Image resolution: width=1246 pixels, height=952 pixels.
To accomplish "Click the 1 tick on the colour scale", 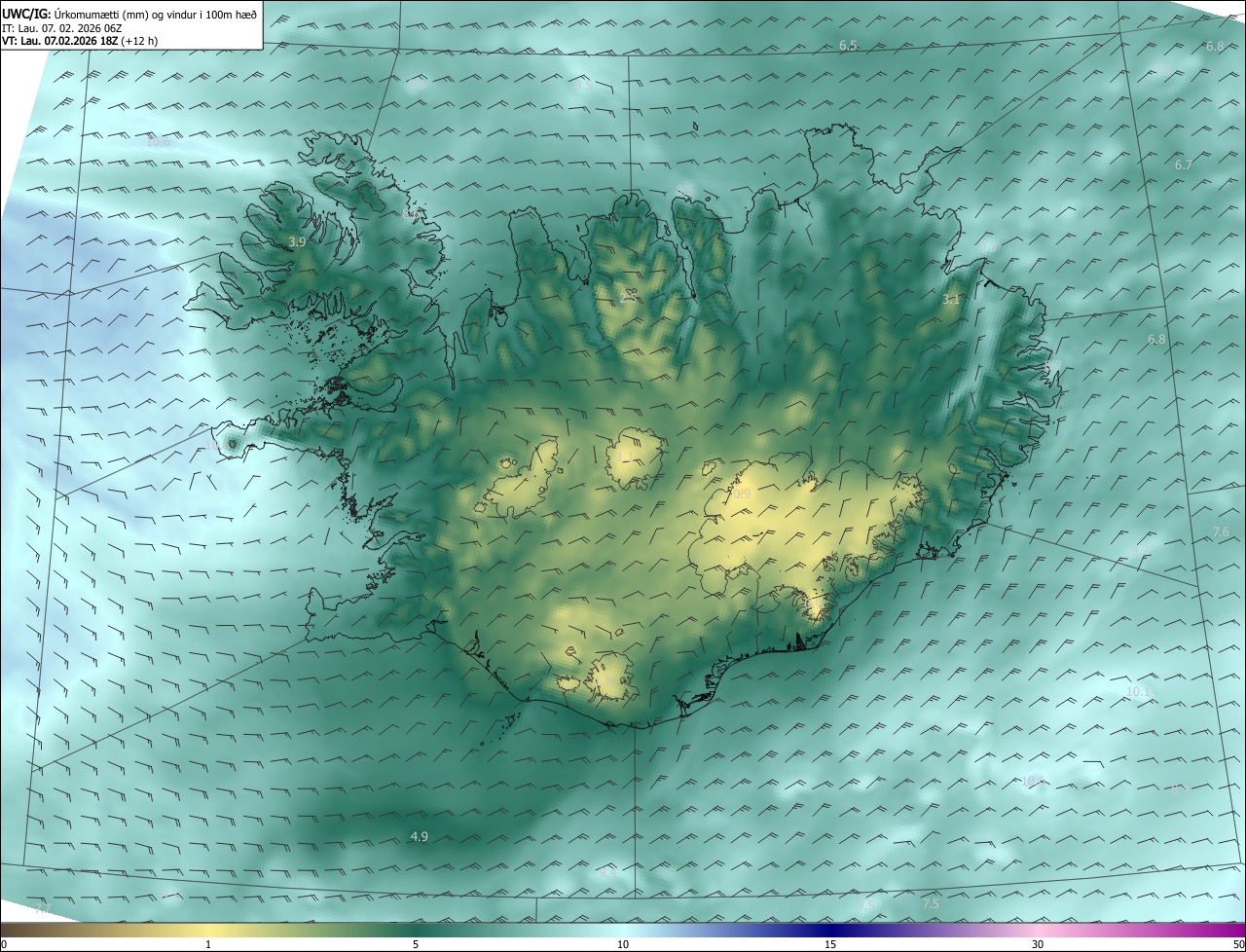I will pos(208,944).
